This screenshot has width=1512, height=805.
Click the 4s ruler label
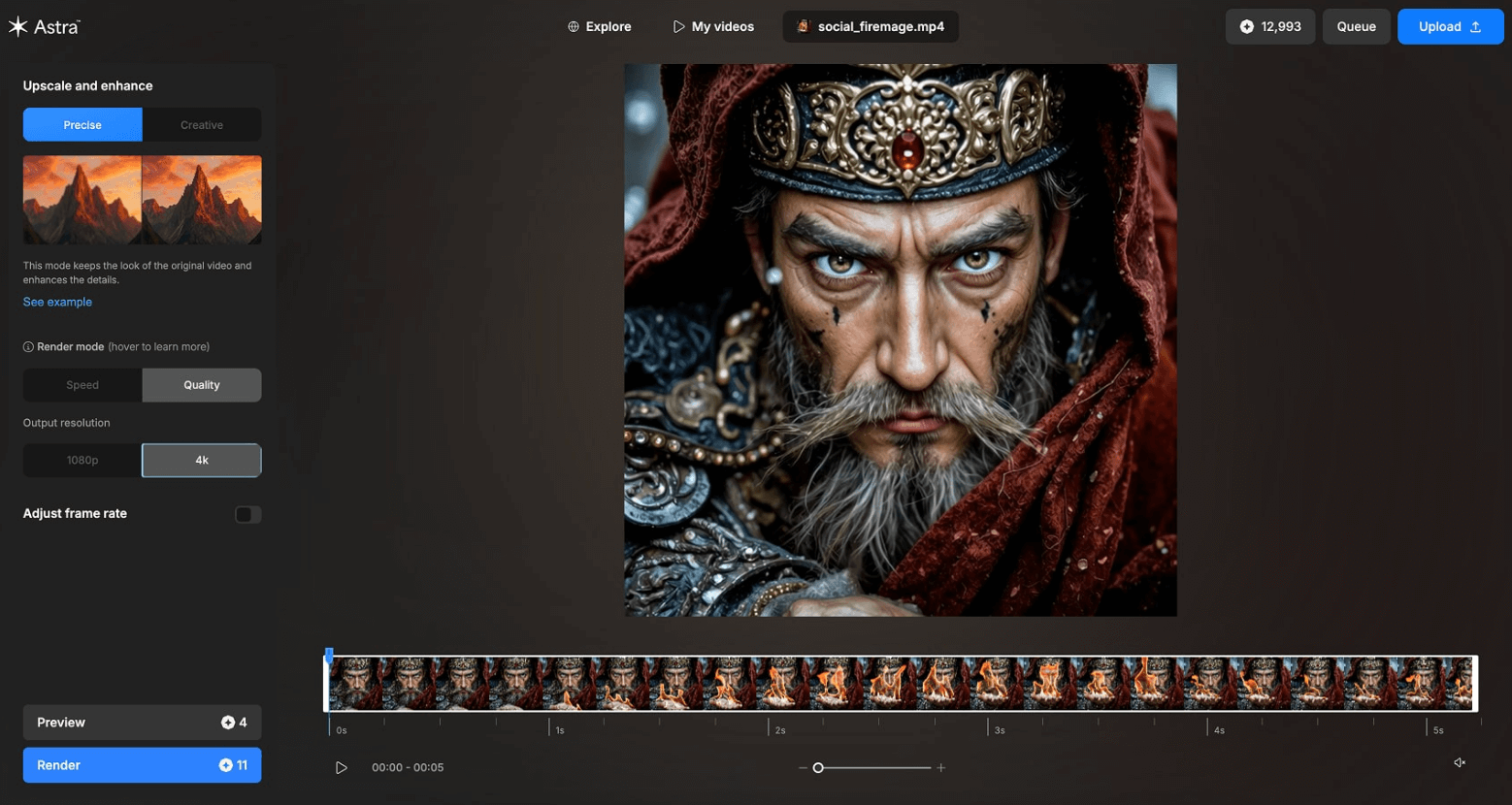(1219, 730)
